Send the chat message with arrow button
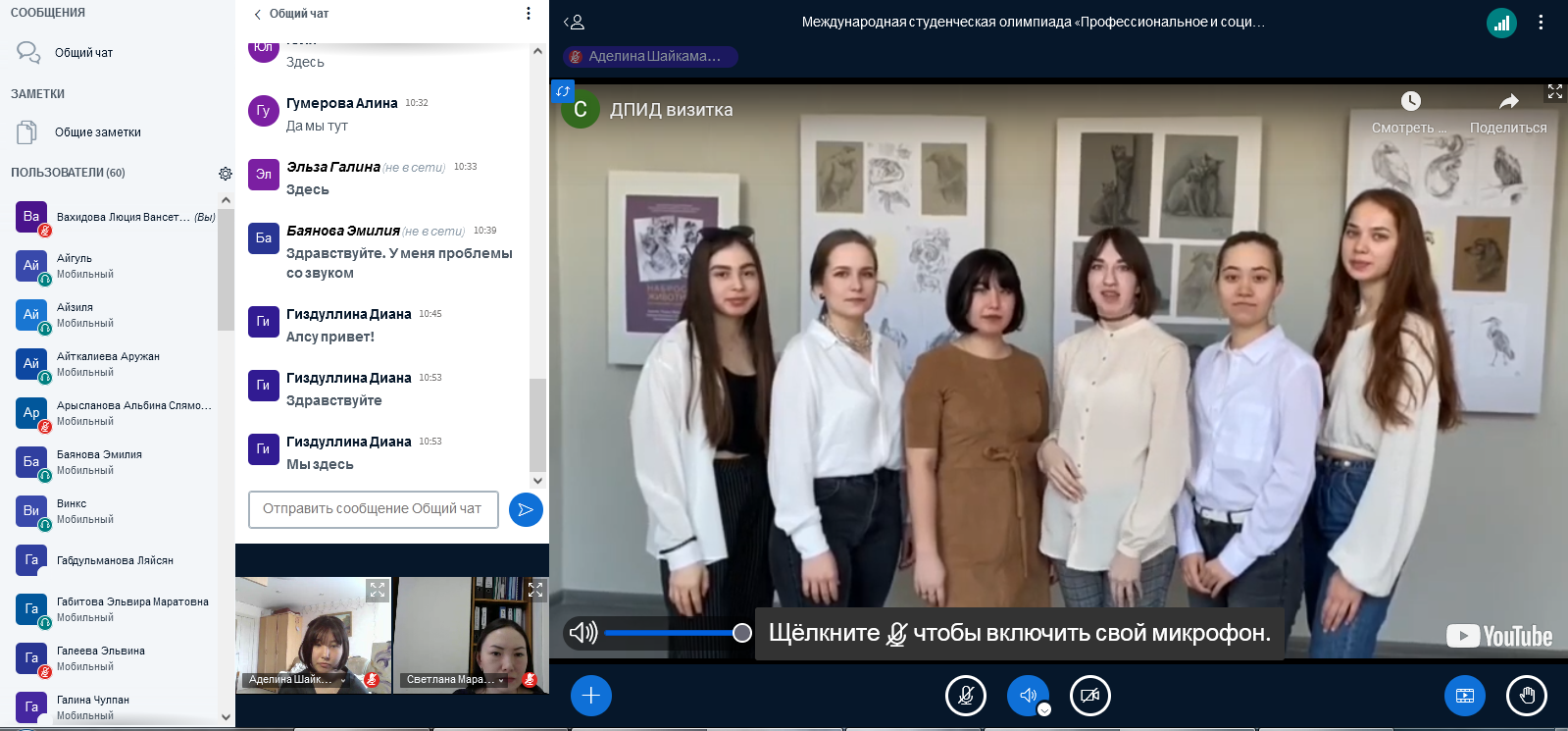The width and height of the screenshot is (1568, 731). [526, 509]
